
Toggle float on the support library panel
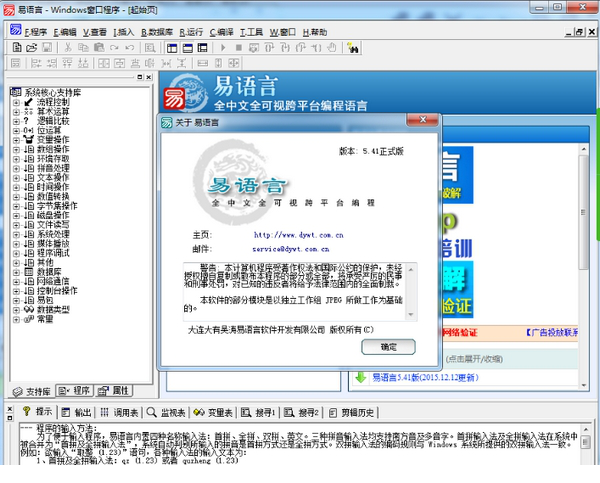click(x=140, y=77)
